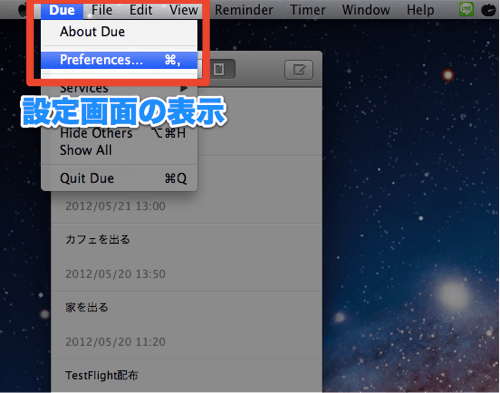Viewport: 500px width, 393px height.
Task: Open the Apple menu
Action: pos(23,10)
